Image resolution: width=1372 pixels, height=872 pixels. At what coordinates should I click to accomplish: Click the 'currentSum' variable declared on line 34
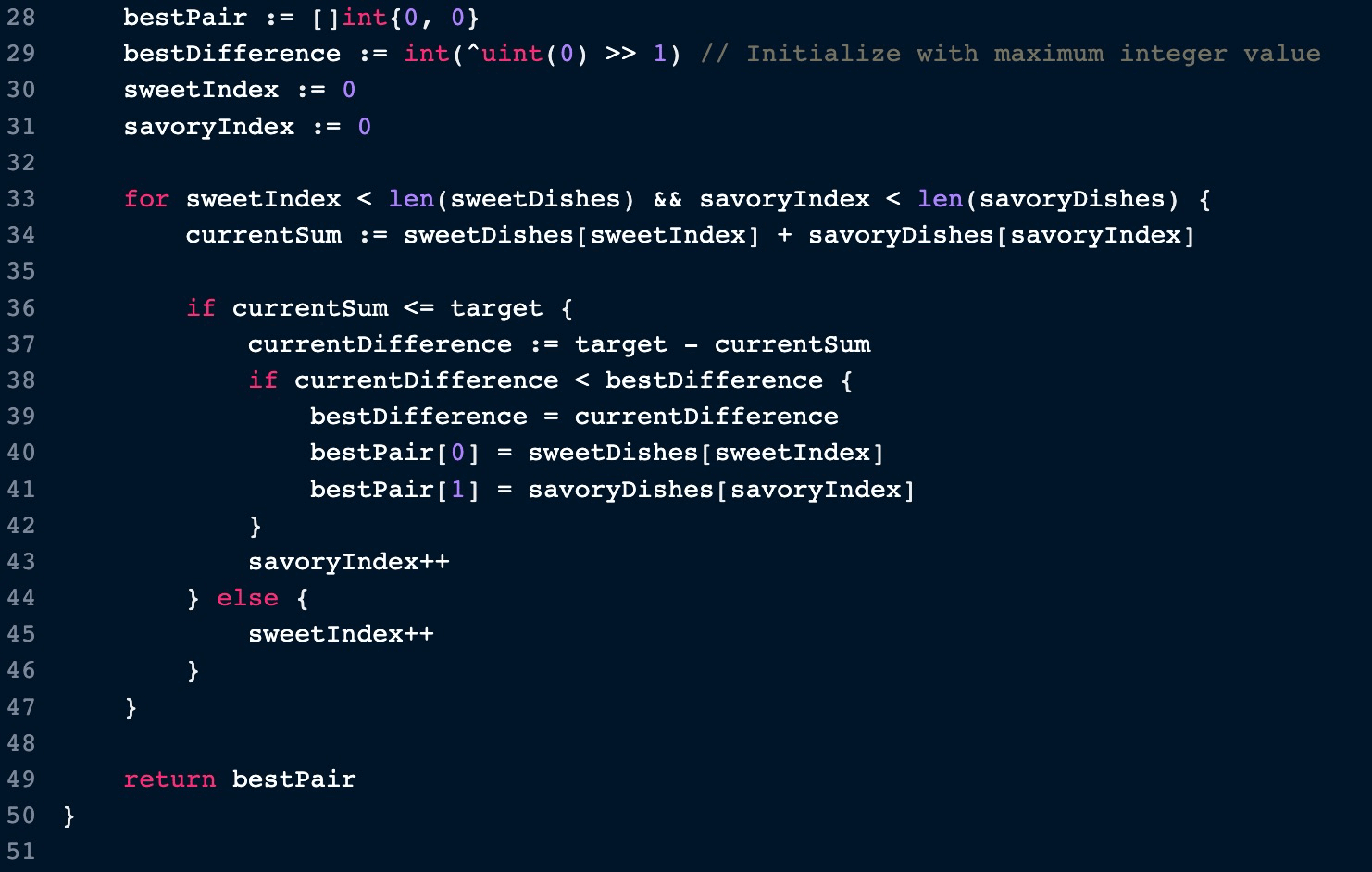pyautogui.click(x=263, y=235)
